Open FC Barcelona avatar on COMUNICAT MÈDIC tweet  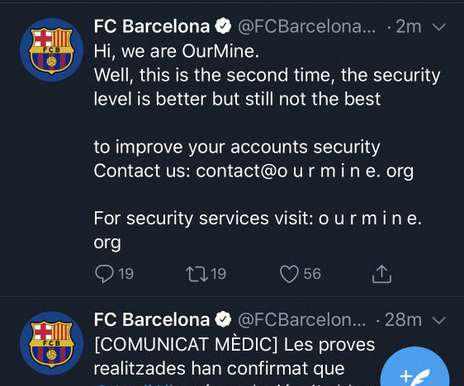click(x=52, y=343)
